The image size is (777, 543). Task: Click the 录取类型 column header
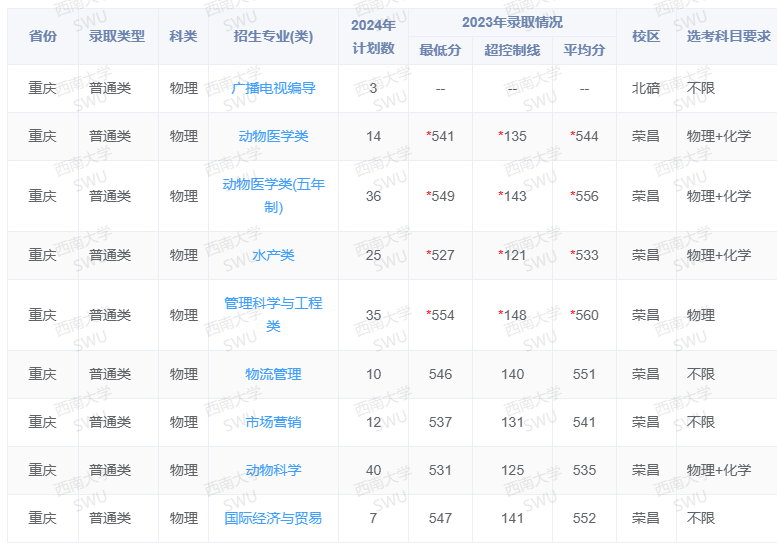117,36
